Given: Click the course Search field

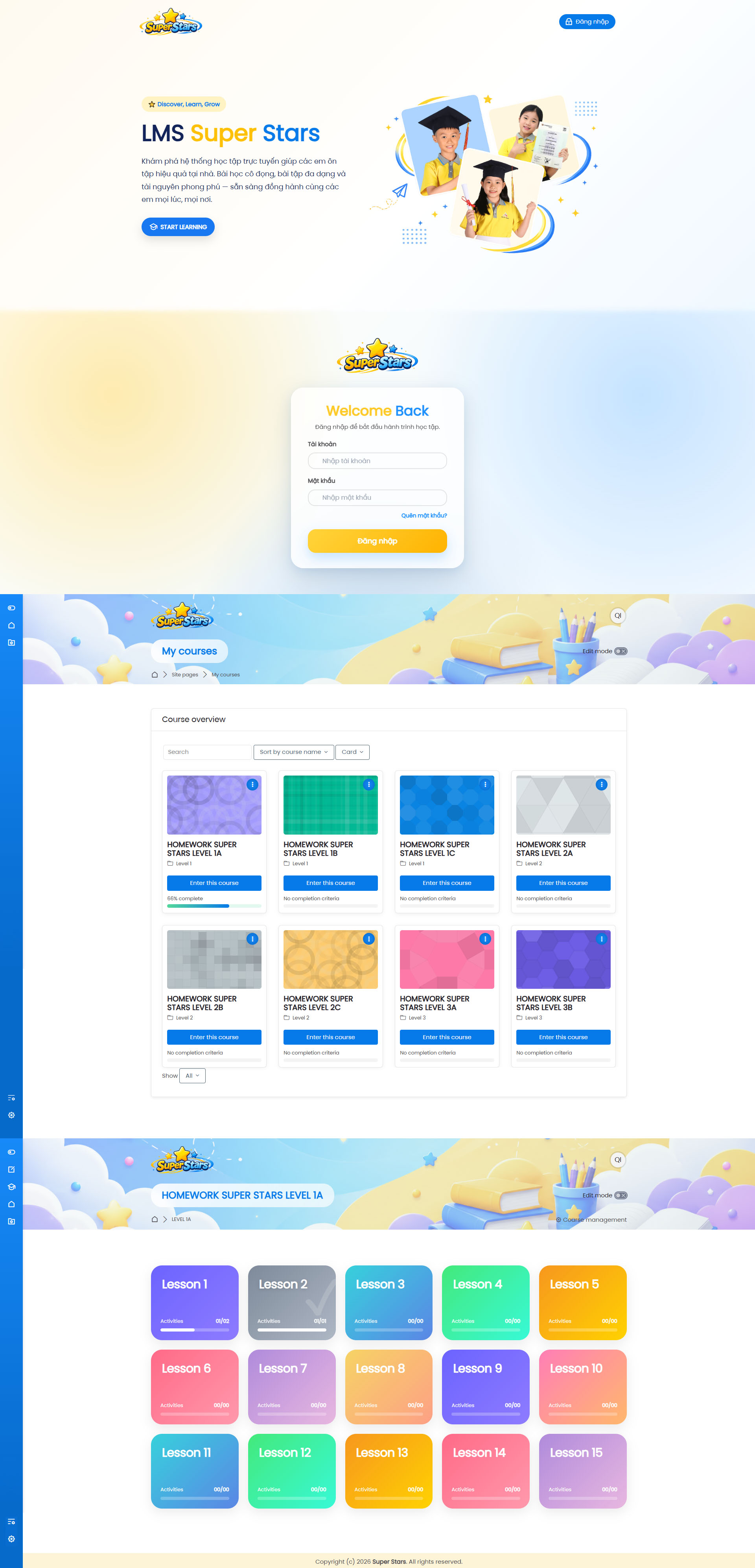Looking at the screenshot, I should point(207,752).
